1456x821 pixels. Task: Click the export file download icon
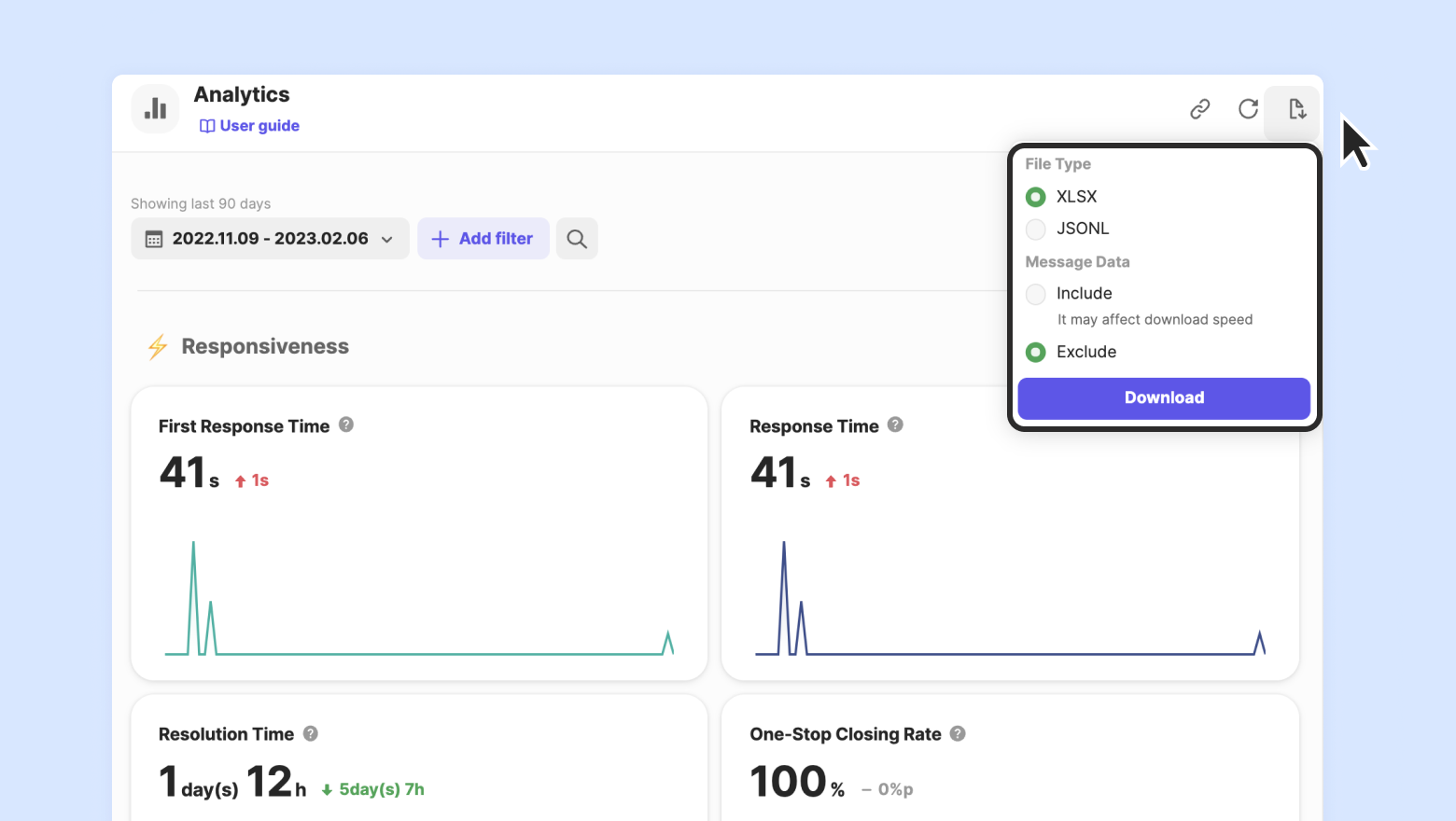(x=1296, y=109)
